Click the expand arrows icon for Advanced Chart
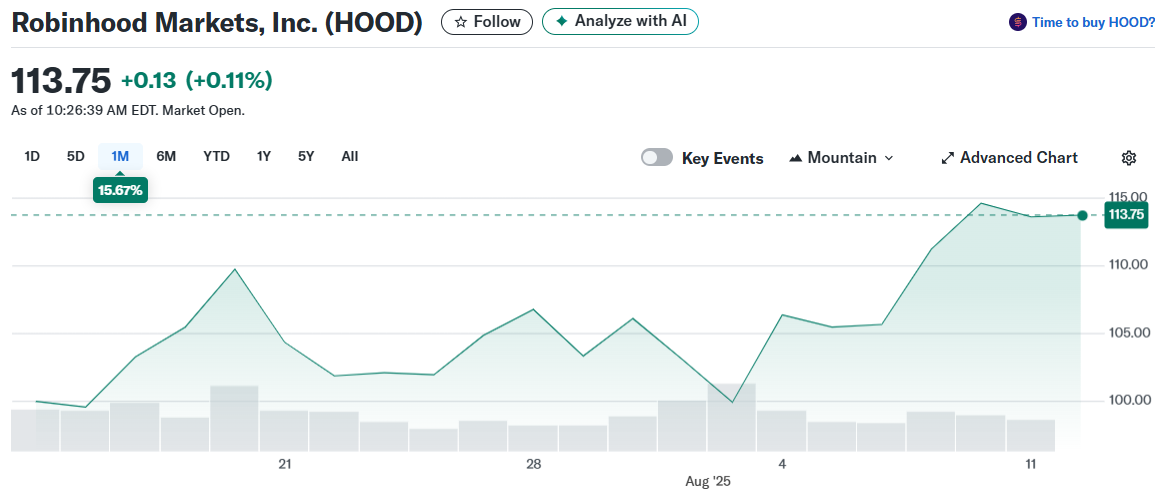Screen dimensions: 1159x492 click(947, 158)
